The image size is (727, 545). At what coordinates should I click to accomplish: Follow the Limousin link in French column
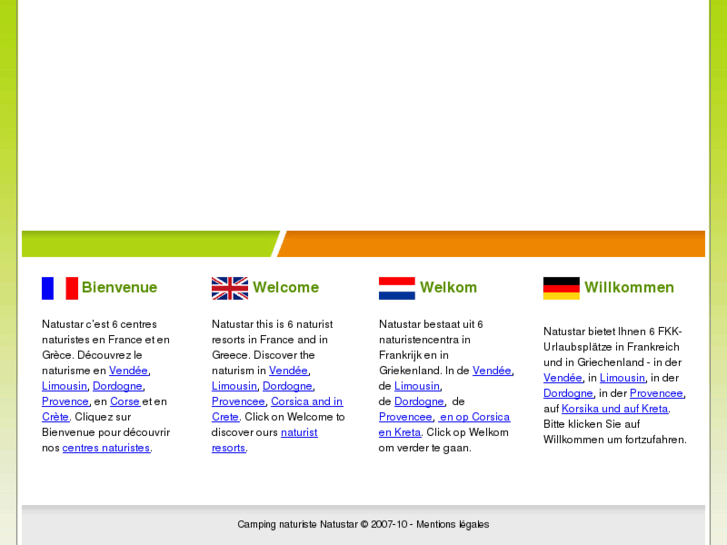click(64, 386)
